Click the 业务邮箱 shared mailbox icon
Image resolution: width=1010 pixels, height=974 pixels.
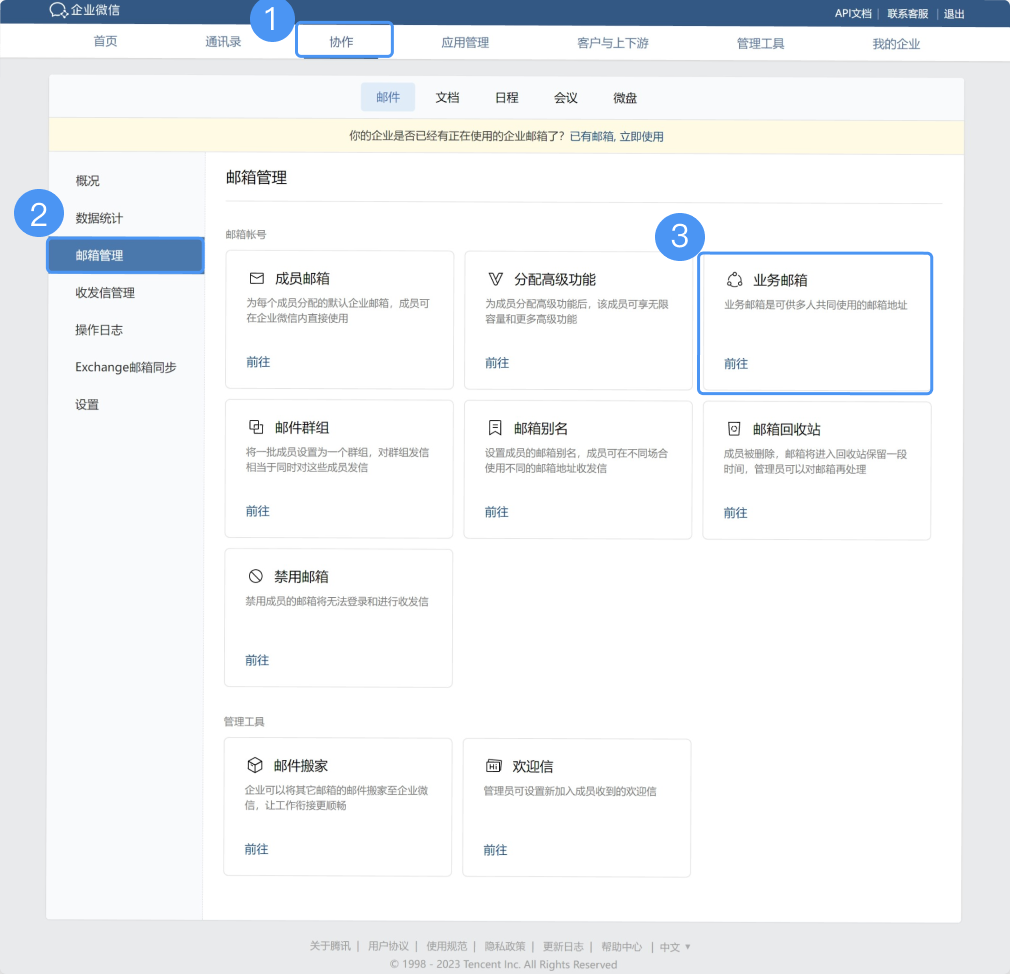coord(734,280)
